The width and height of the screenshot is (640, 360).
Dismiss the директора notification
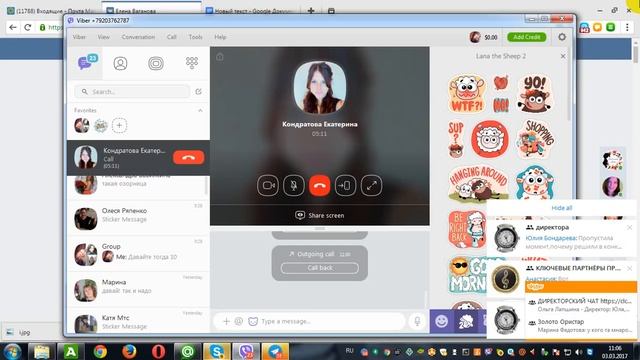click(x=629, y=227)
